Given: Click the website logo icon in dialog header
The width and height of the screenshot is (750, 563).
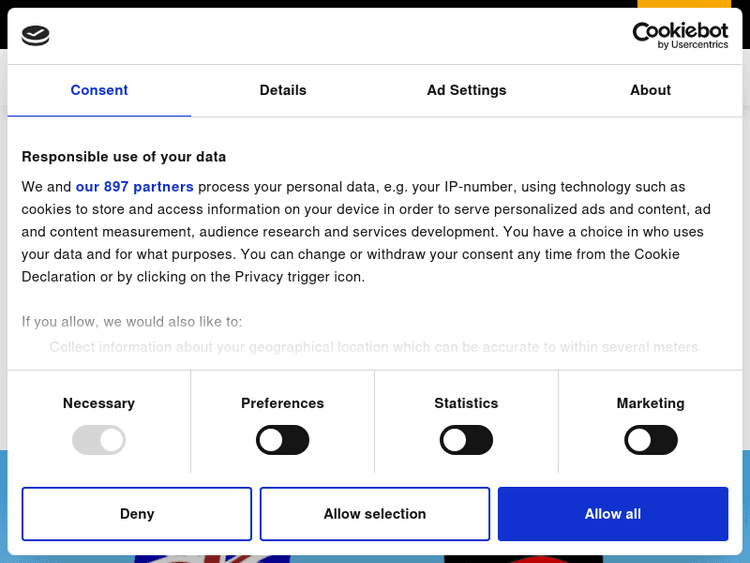Looking at the screenshot, I should [x=35, y=36].
